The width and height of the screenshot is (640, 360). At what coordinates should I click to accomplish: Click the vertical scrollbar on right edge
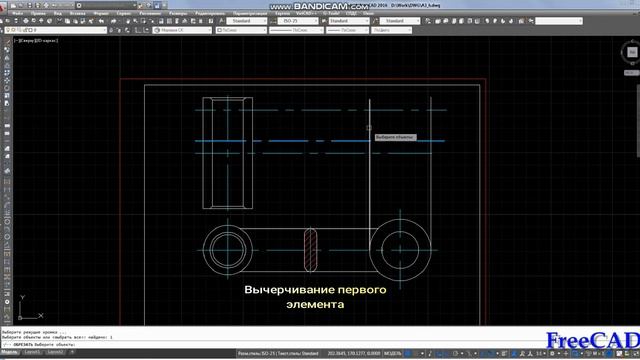pyautogui.click(x=638, y=120)
